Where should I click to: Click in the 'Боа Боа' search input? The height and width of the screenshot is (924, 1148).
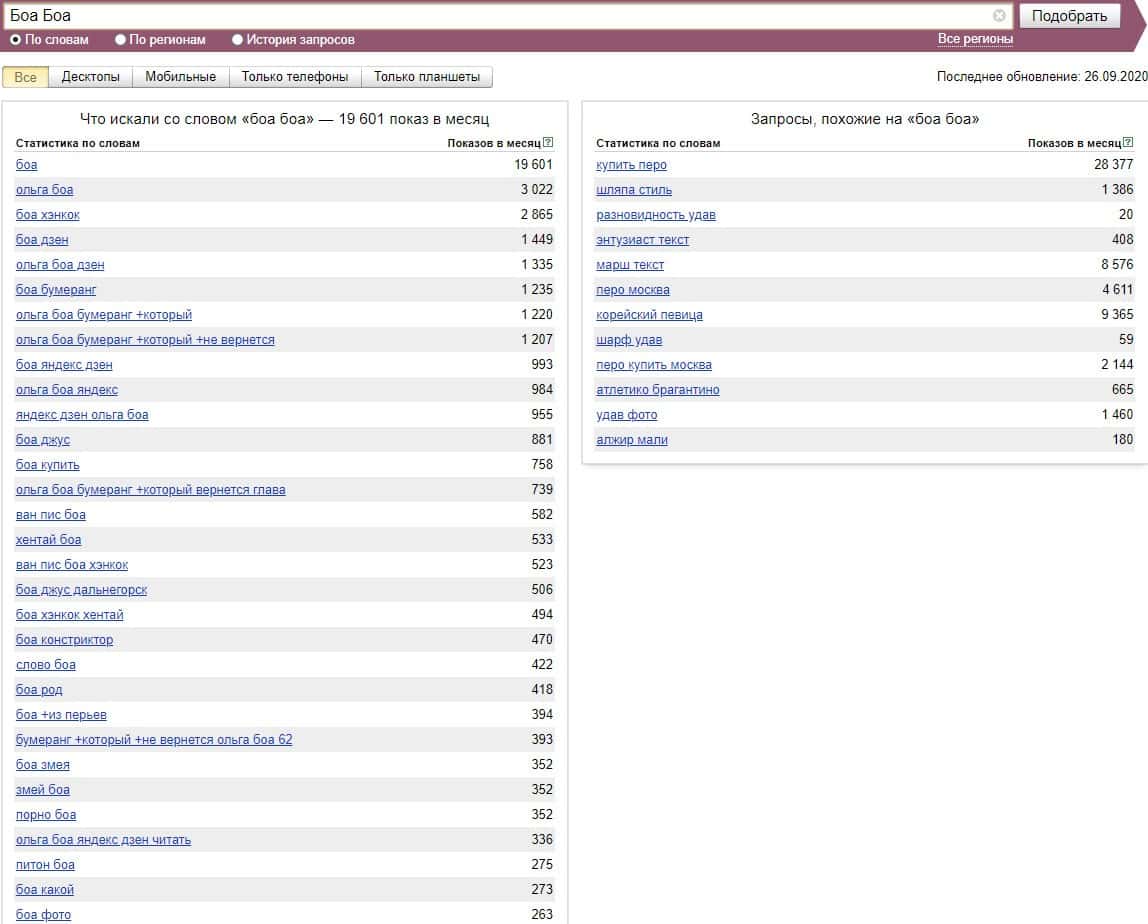[500, 16]
